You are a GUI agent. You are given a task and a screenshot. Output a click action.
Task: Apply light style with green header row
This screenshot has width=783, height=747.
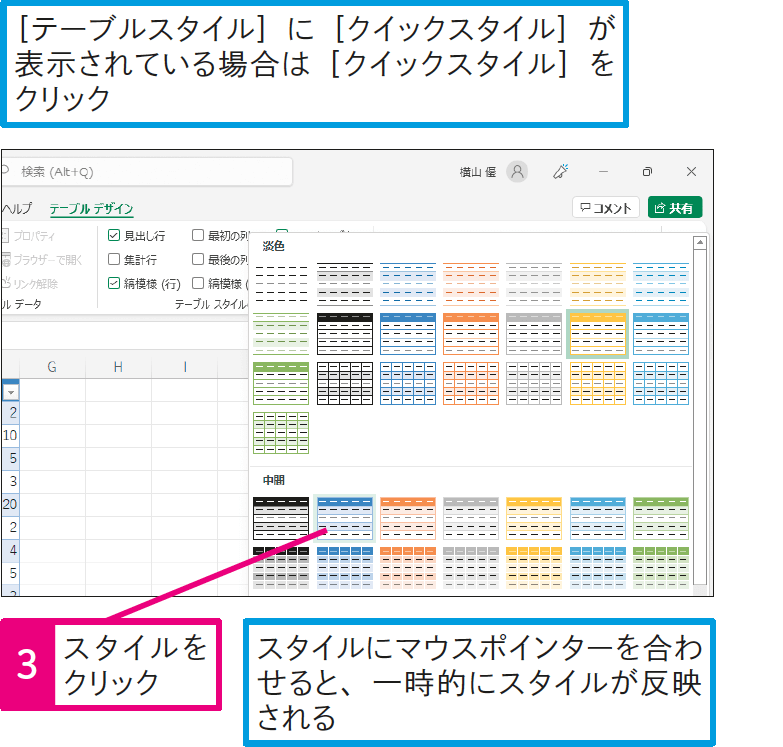[x=281, y=383]
